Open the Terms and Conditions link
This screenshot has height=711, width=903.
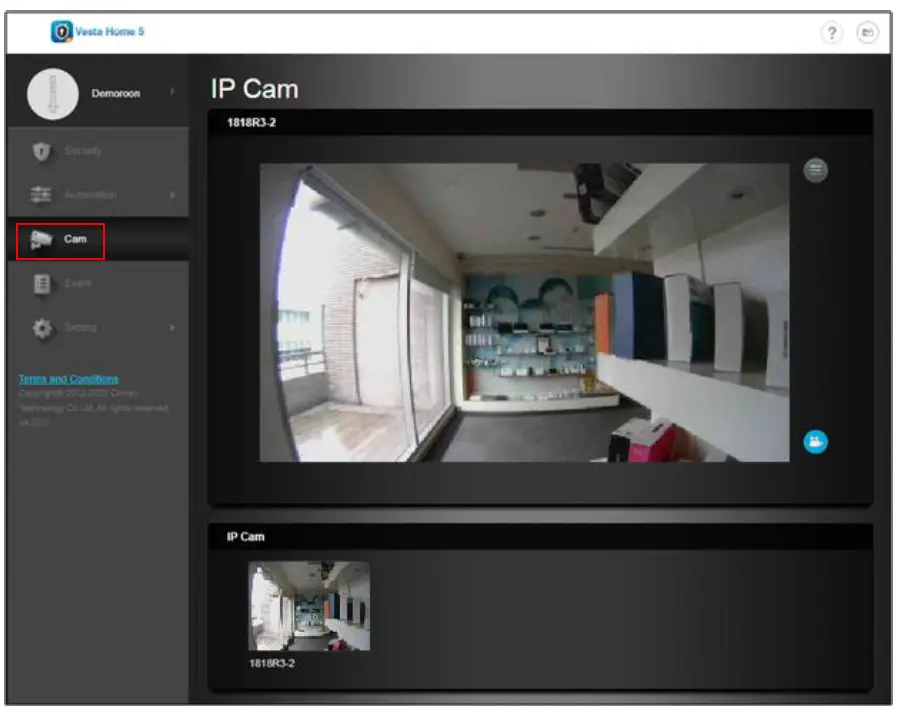pos(68,379)
